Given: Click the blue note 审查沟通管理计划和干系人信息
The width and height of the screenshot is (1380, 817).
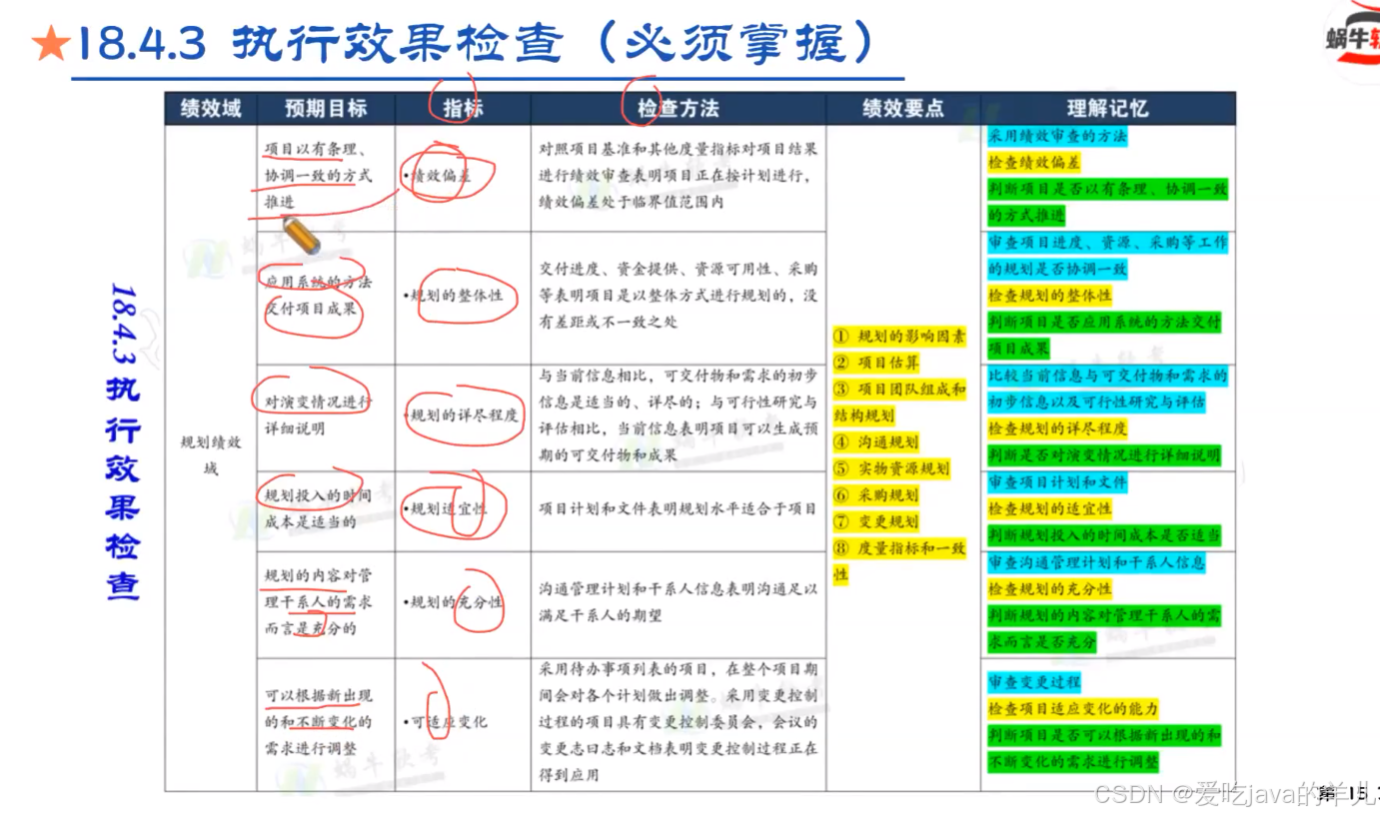Looking at the screenshot, I should (1096, 562).
